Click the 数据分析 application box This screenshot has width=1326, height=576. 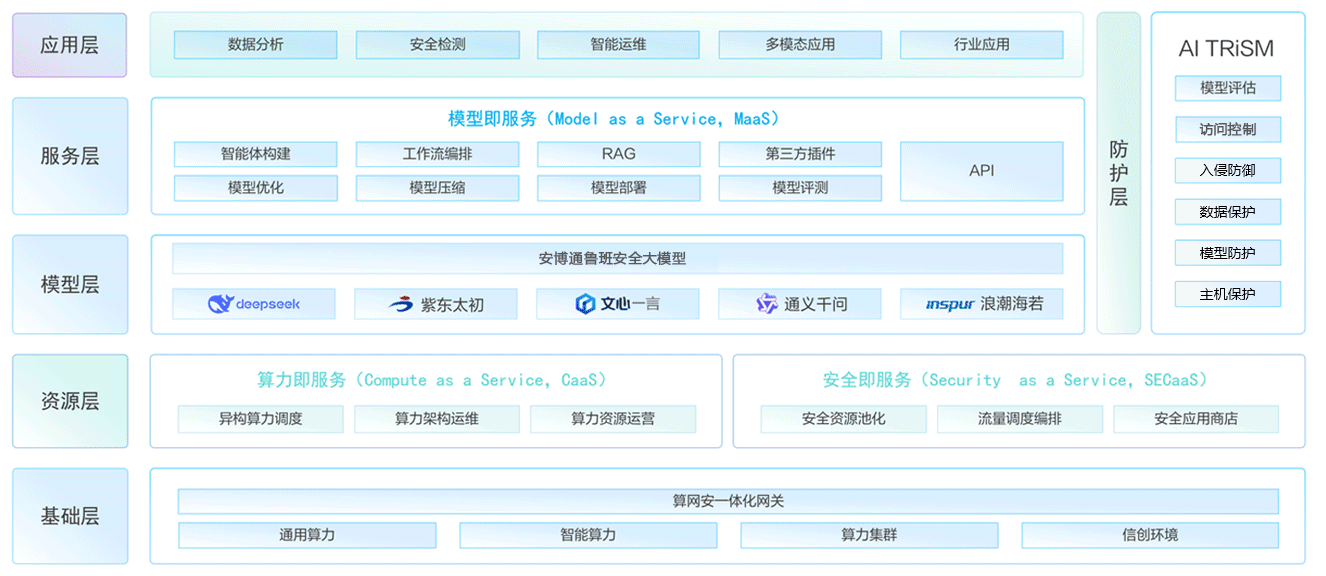pyautogui.click(x=255, y=45)
